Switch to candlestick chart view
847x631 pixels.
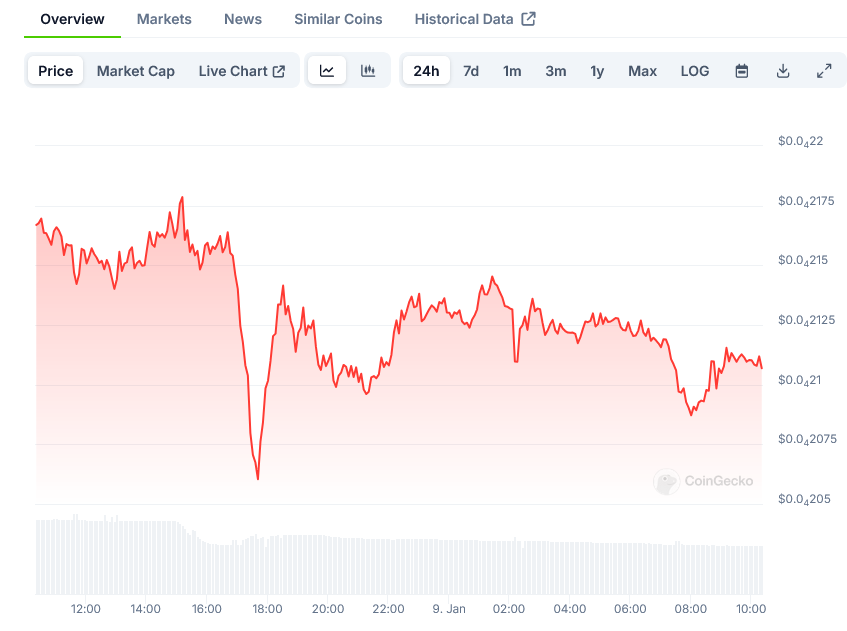pyautogui.click(x=368, y=71)
